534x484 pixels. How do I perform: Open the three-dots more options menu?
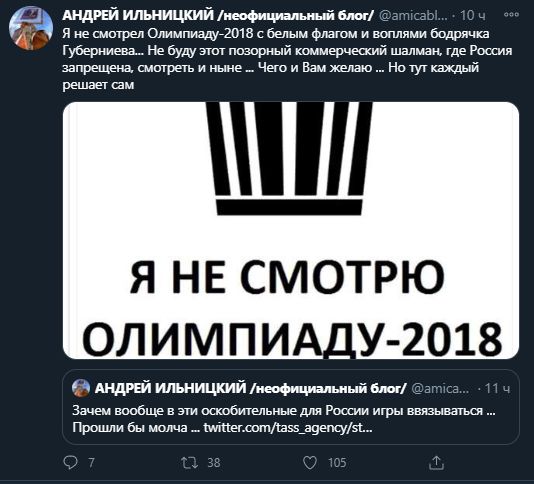point(511,15)
